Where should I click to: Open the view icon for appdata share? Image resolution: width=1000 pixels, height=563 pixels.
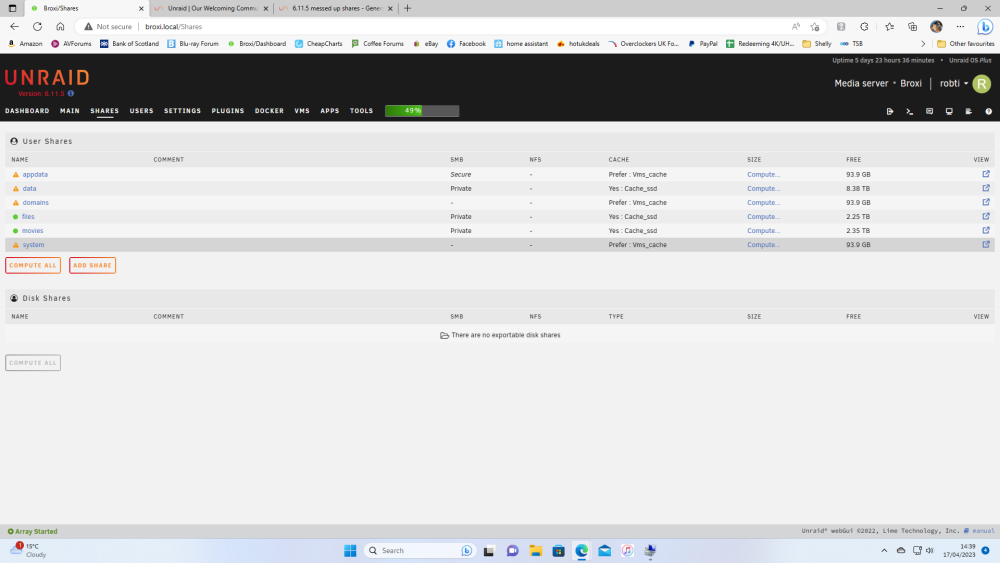[x=985, y=174]
